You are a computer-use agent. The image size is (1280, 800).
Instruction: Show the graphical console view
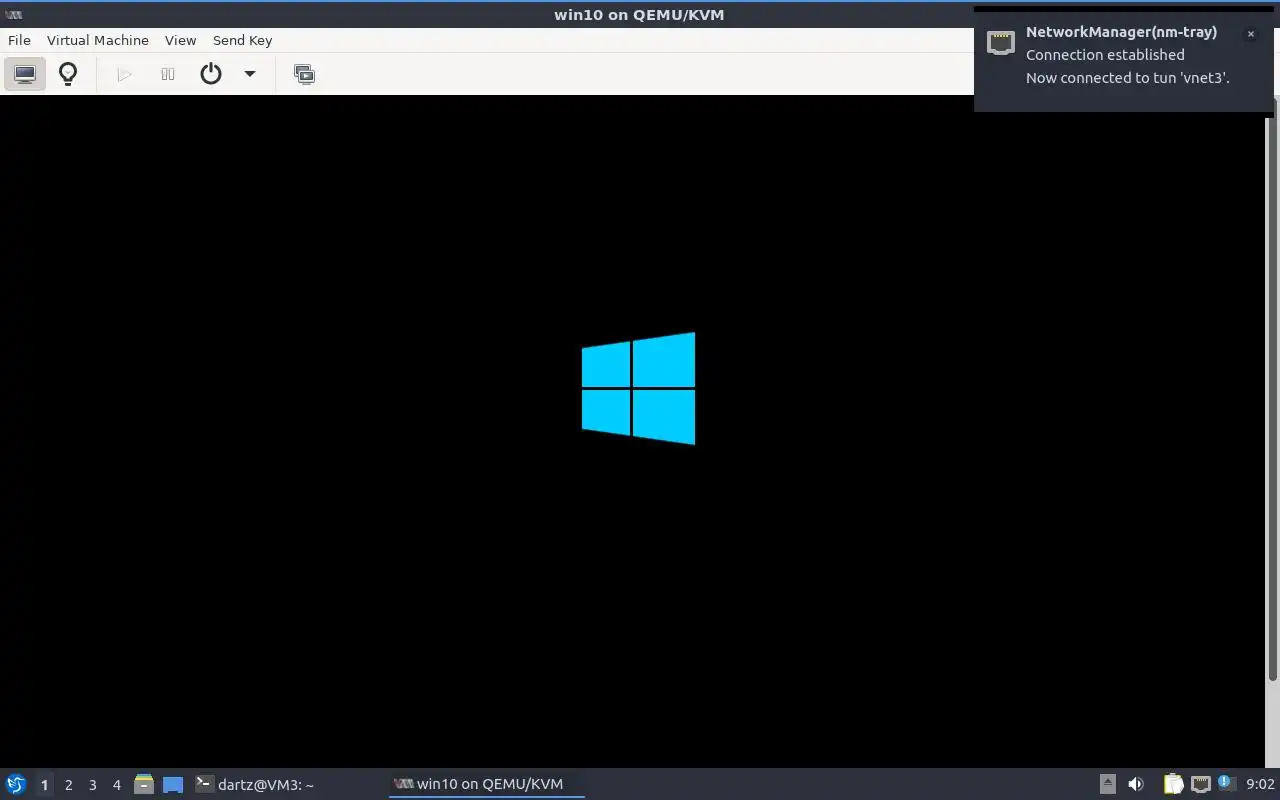pyautogui.click(x=25, y=74)
